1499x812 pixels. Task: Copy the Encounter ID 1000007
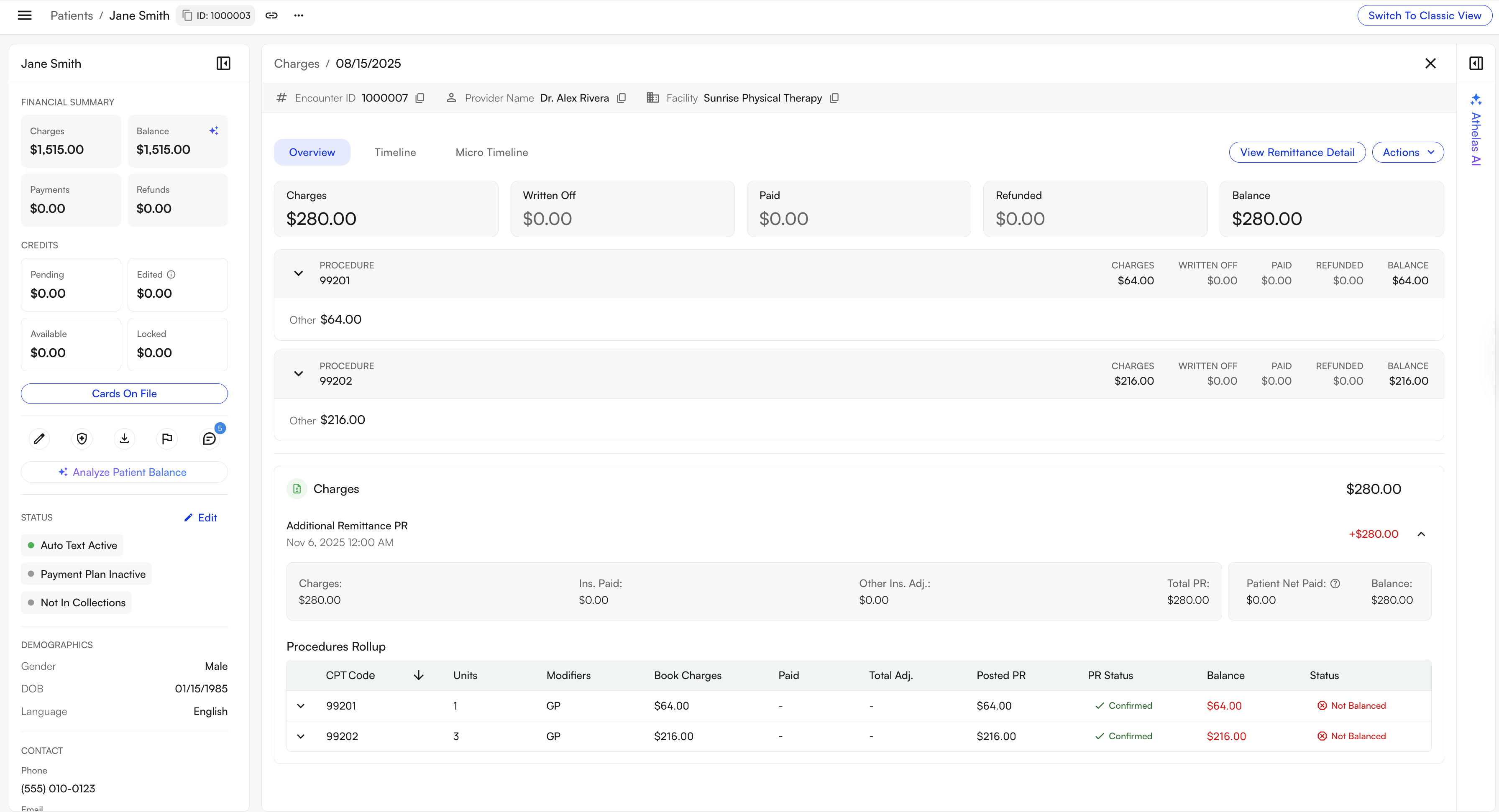[x=420, y=98]
